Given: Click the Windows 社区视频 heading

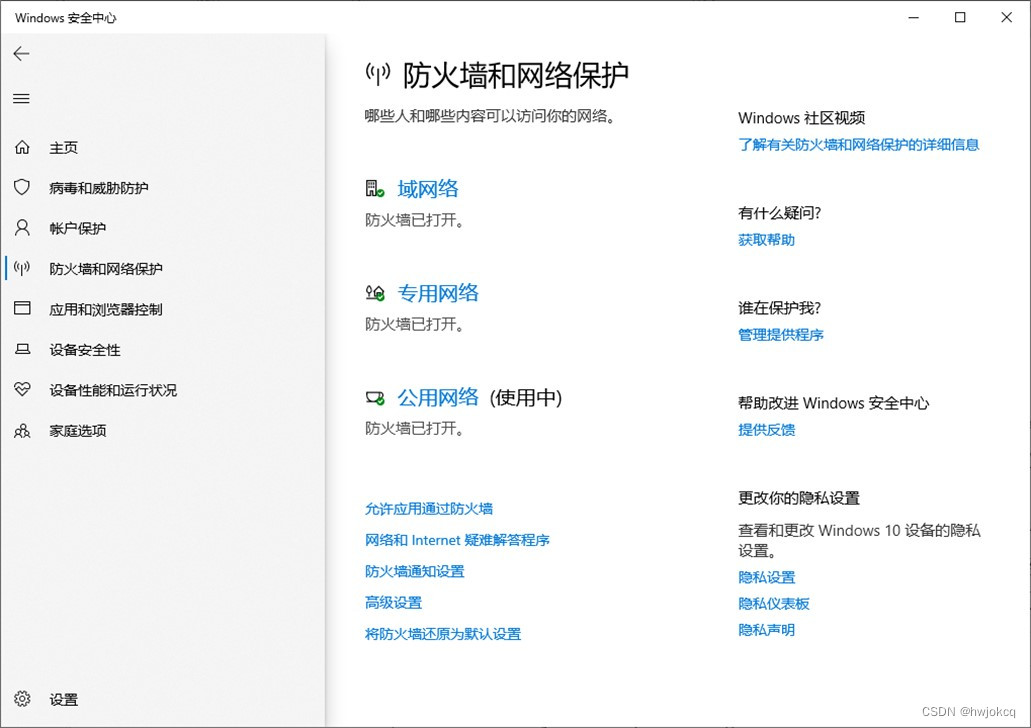Looking at the screenshot, I should [x=802, y=118].
